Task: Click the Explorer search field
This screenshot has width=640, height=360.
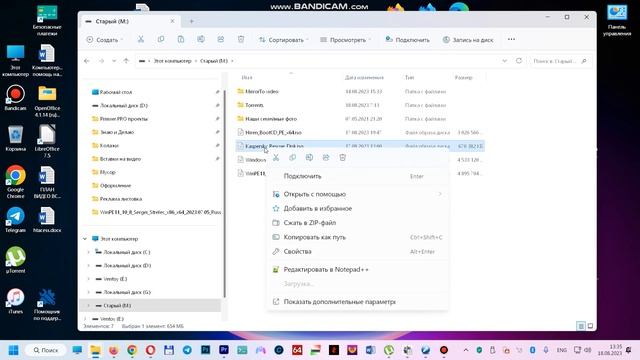Action: 560,61
